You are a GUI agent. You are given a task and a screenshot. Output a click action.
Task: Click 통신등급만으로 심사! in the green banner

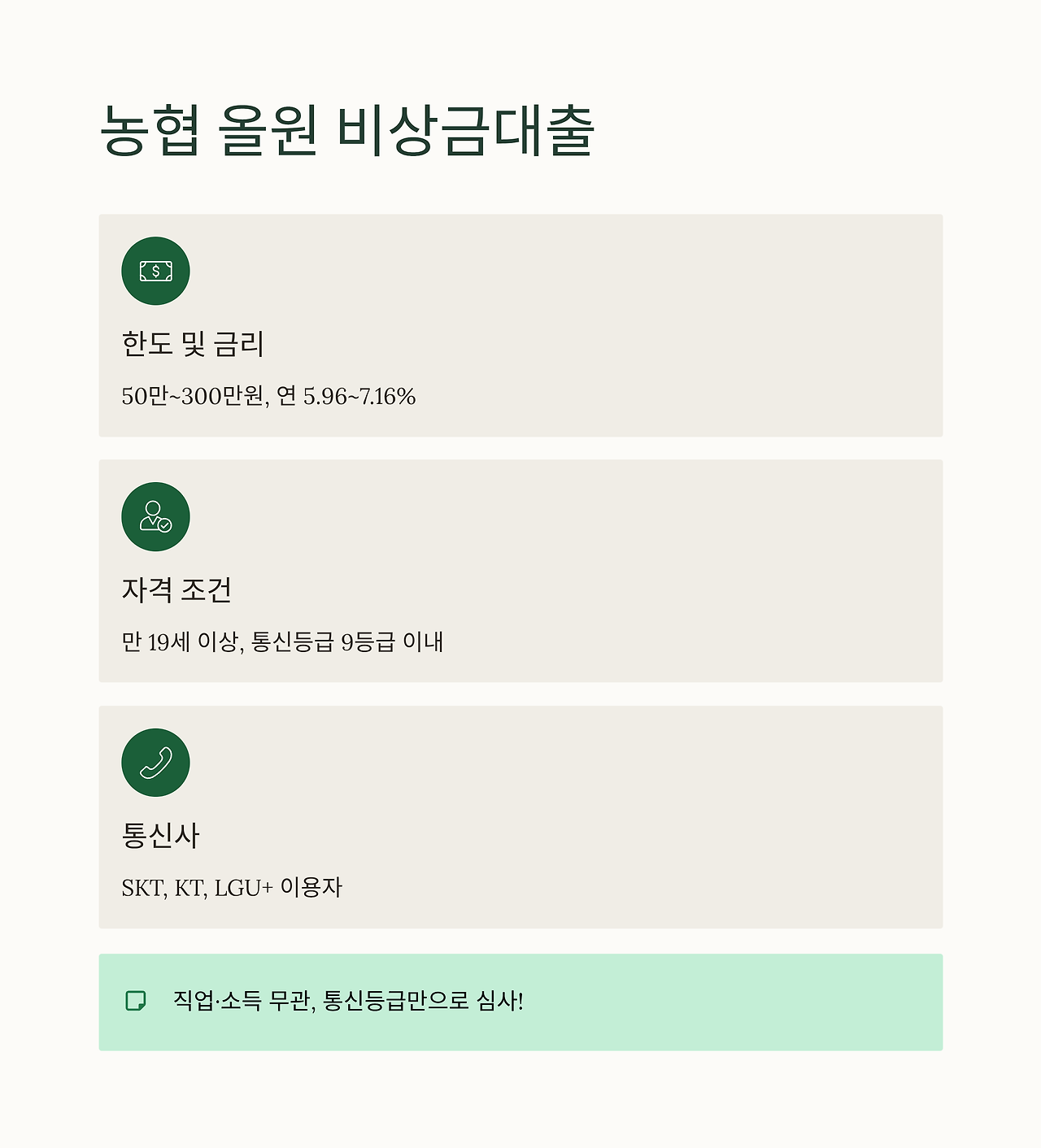coord(423,1001)
